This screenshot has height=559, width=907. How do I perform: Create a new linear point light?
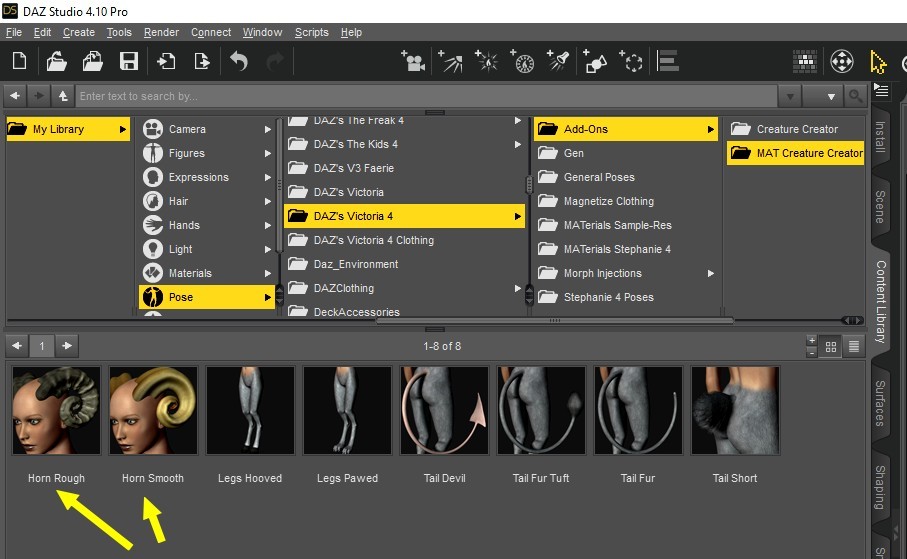click(x=522, y=61)
